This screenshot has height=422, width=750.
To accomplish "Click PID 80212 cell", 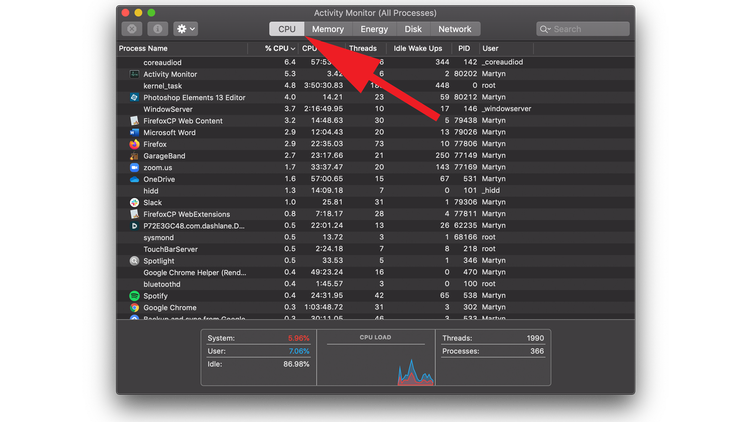I will [465, 97].
